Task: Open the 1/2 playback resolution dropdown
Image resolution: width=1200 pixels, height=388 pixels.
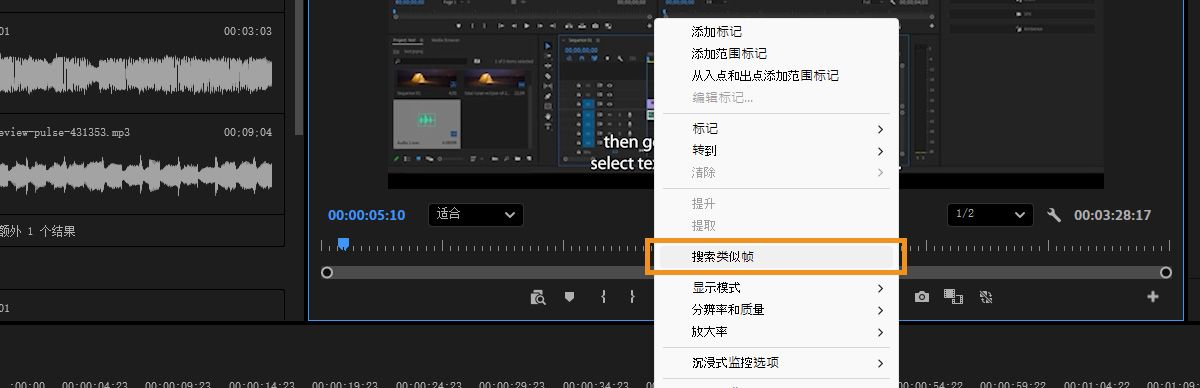Action: click(990, 215)
